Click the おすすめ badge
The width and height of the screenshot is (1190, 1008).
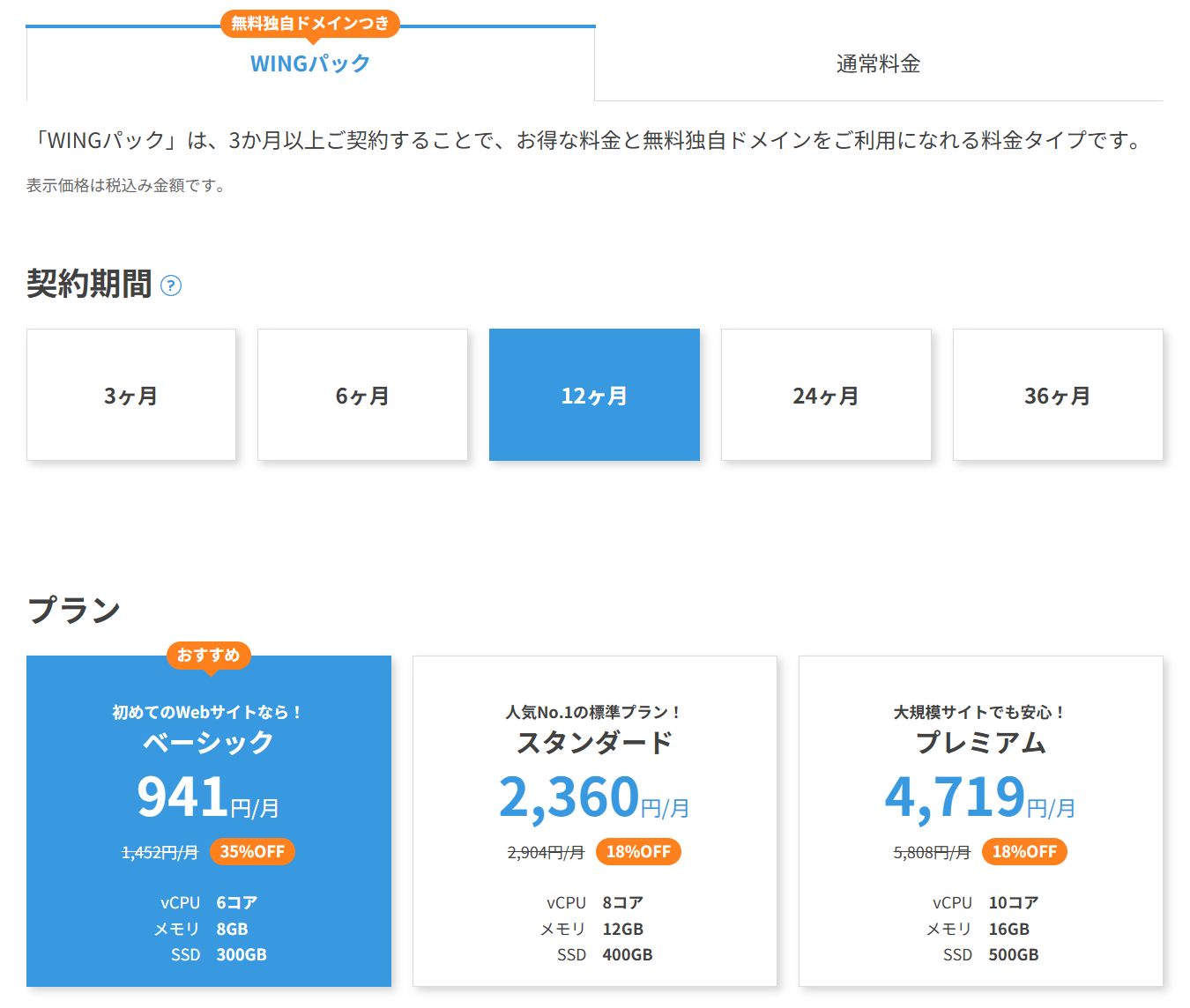(x=209, y=655)
